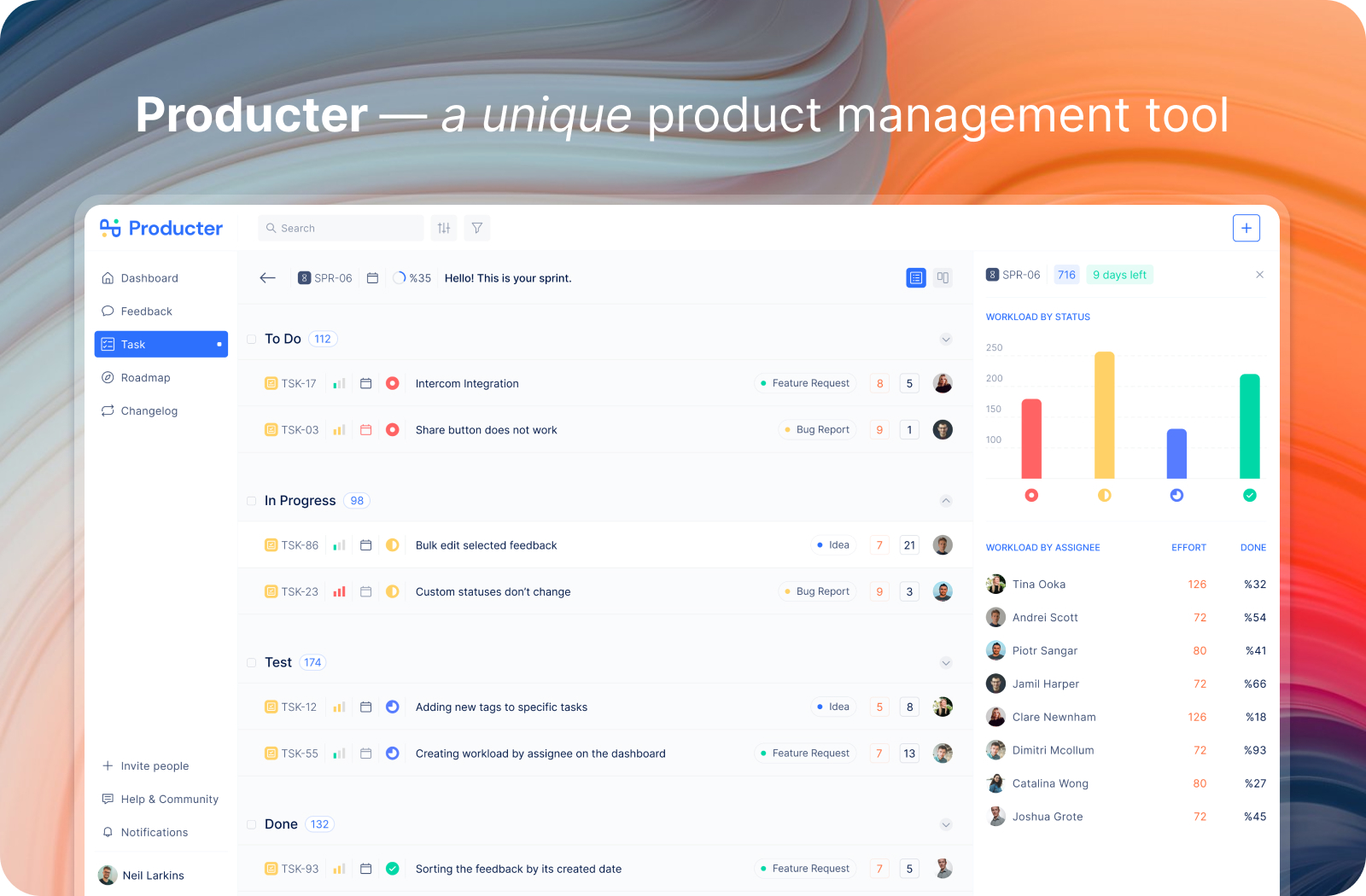1366x896 pixels.
Task: Open Invite people
Action: 145,765
